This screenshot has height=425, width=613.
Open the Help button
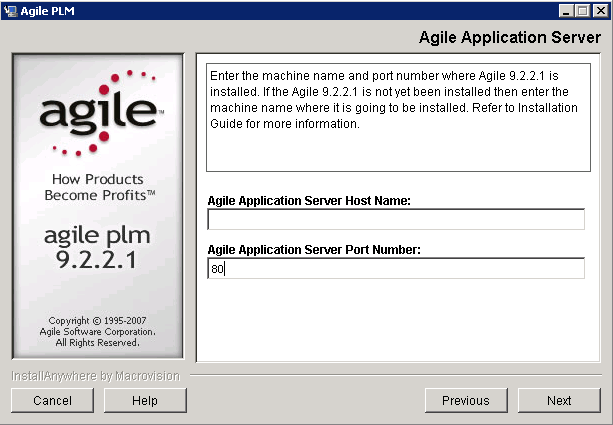pyautogui.click(x=145, y=400)
